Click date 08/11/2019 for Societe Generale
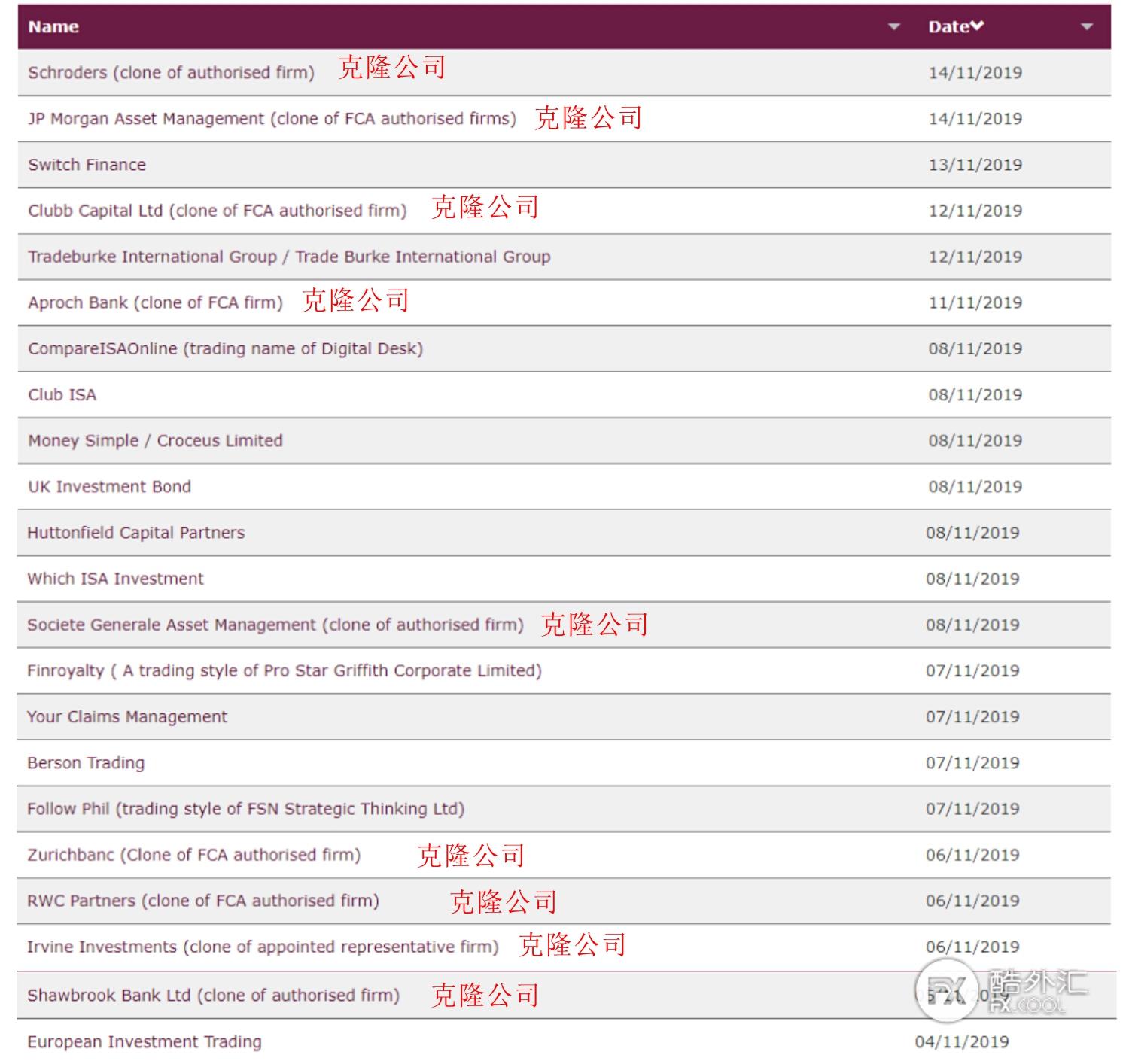Screen dimensions: 1129x1064 [x=972, y=625]
